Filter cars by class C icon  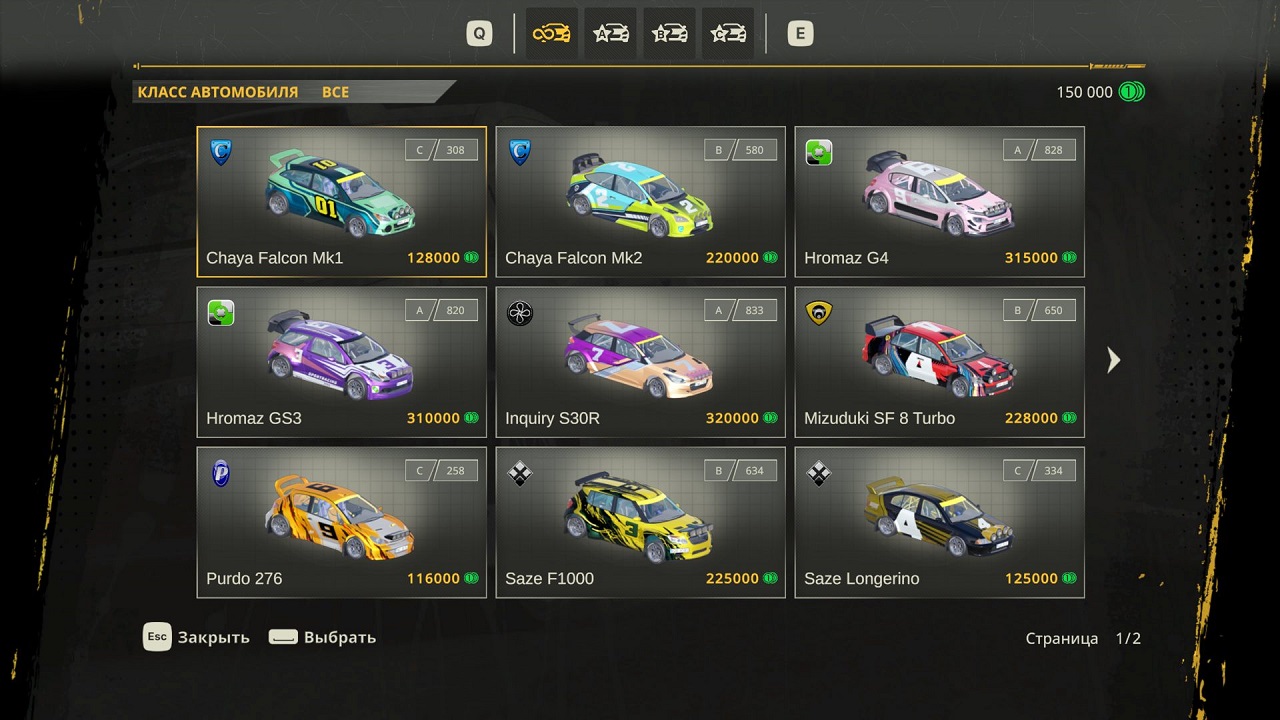tap(729, 34)
